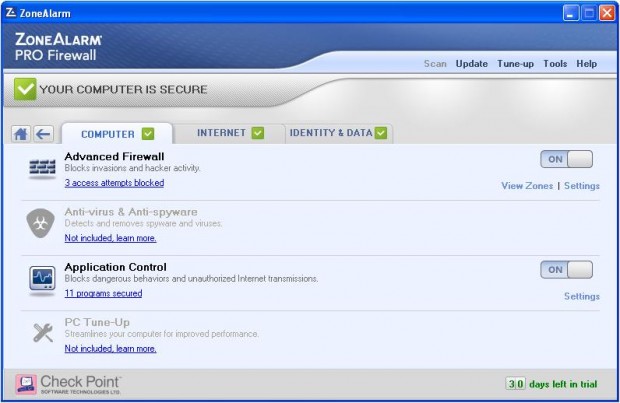Click the Home icon button

(x=21, y=134)
